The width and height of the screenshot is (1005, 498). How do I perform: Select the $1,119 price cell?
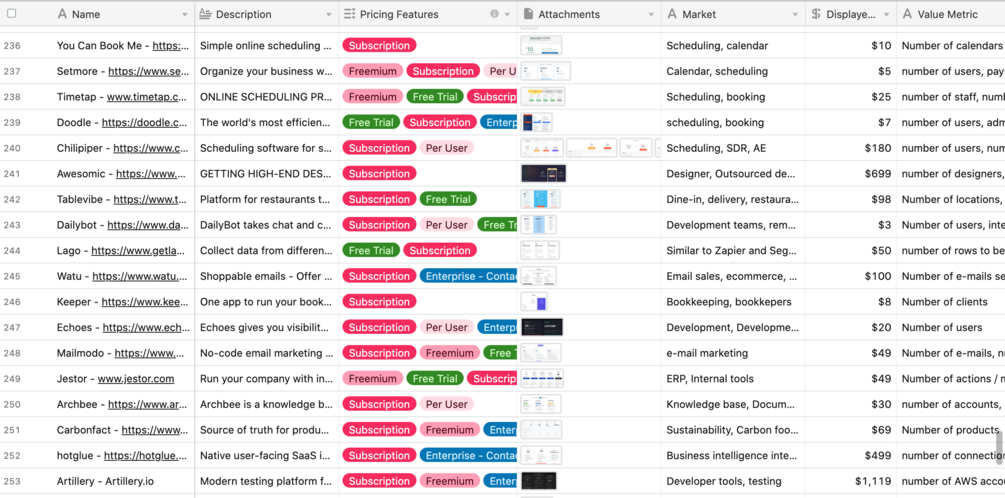tap(851, 481)
